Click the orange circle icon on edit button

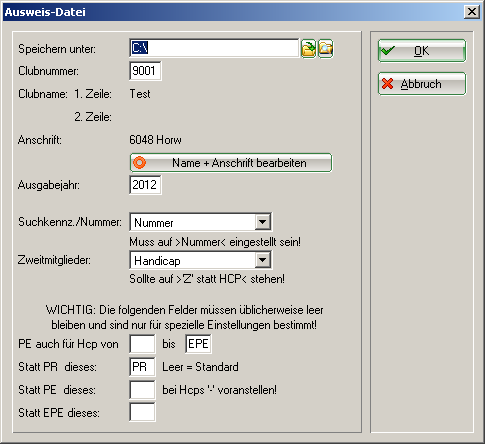click(x=139, y=163)
